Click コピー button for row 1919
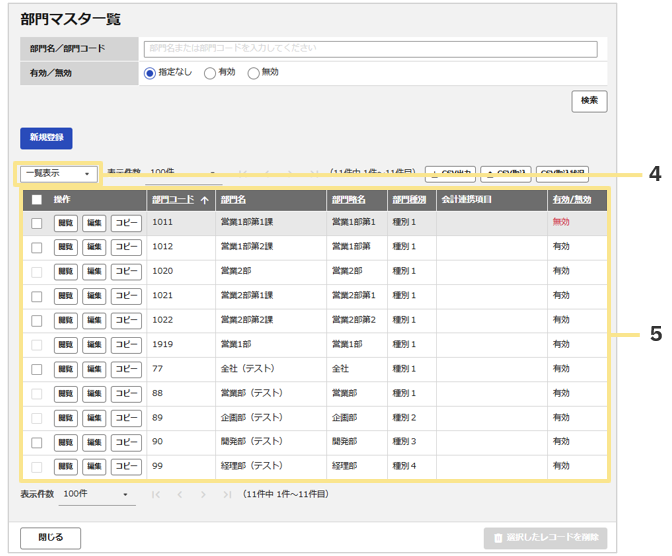 tap(126, 346)
